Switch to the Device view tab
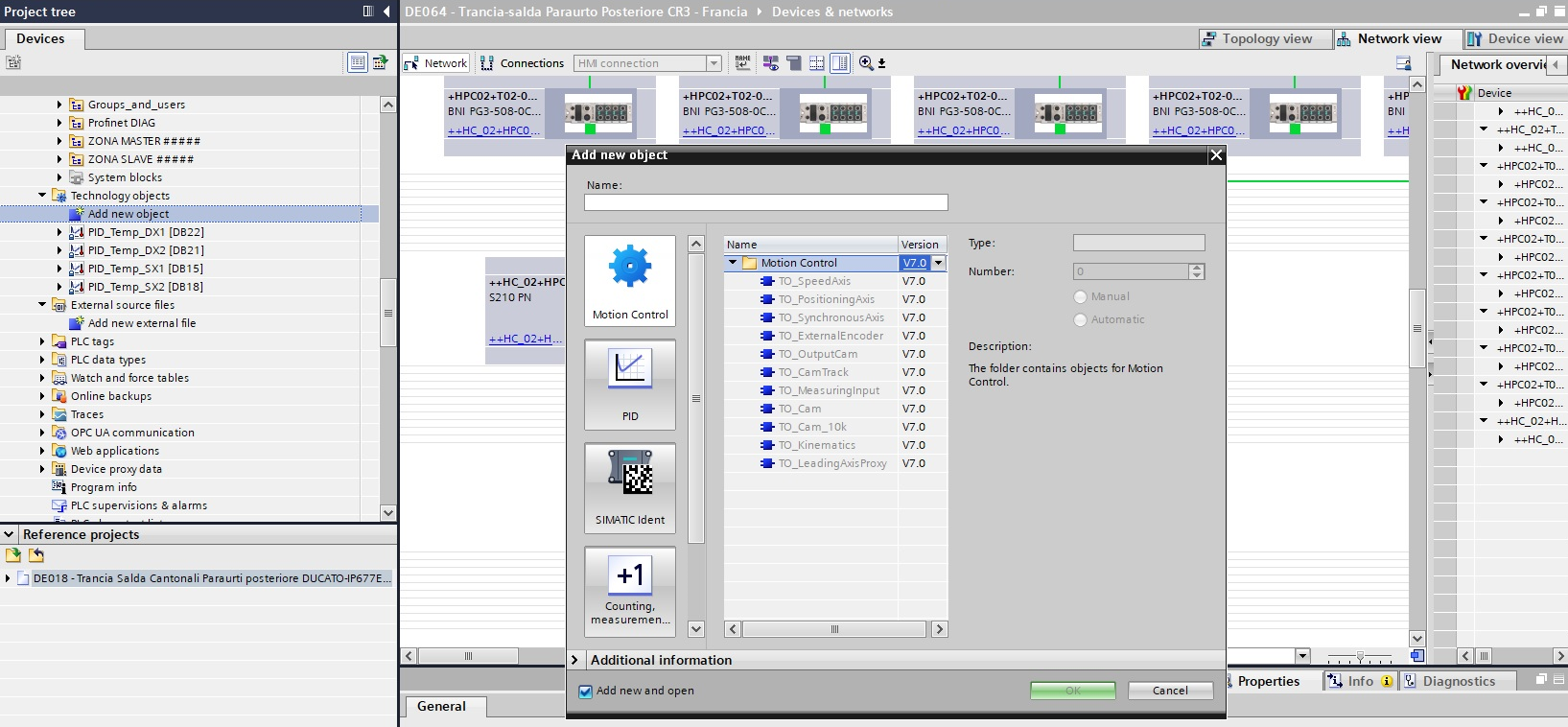This screenshot has height=727, width=1568. point(1515,39)
